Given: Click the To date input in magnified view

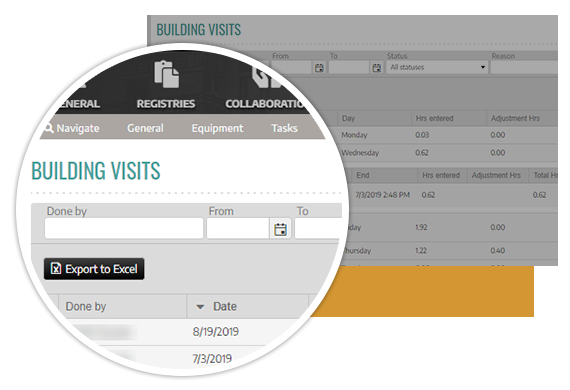Looking at the screenshot, I should [x=318, y=228].
